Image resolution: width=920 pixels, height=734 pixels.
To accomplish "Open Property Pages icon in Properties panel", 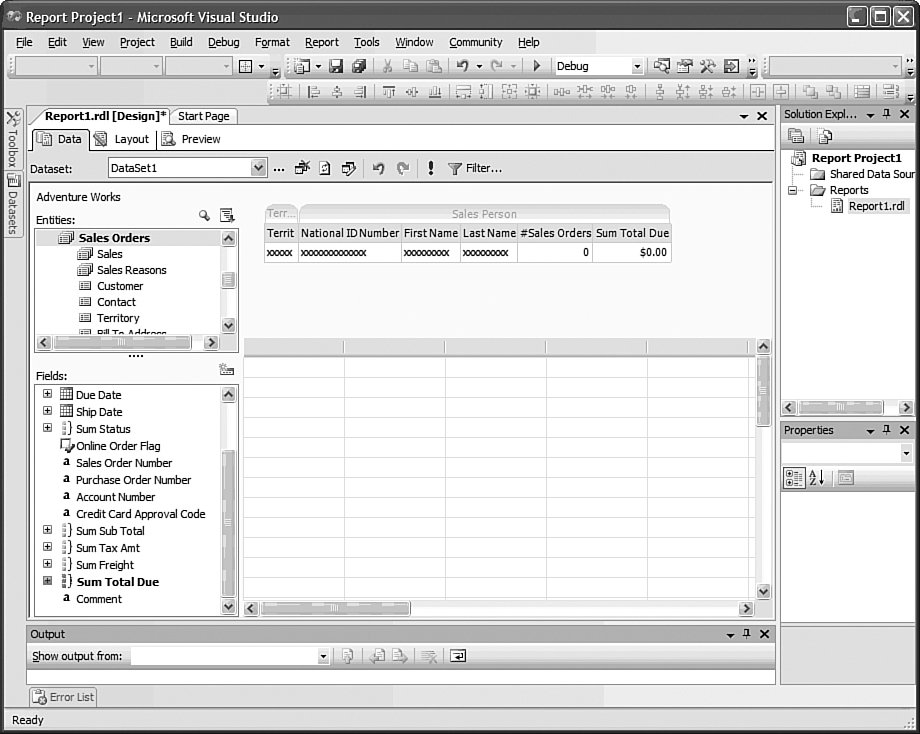I will [x=845, y=478].
